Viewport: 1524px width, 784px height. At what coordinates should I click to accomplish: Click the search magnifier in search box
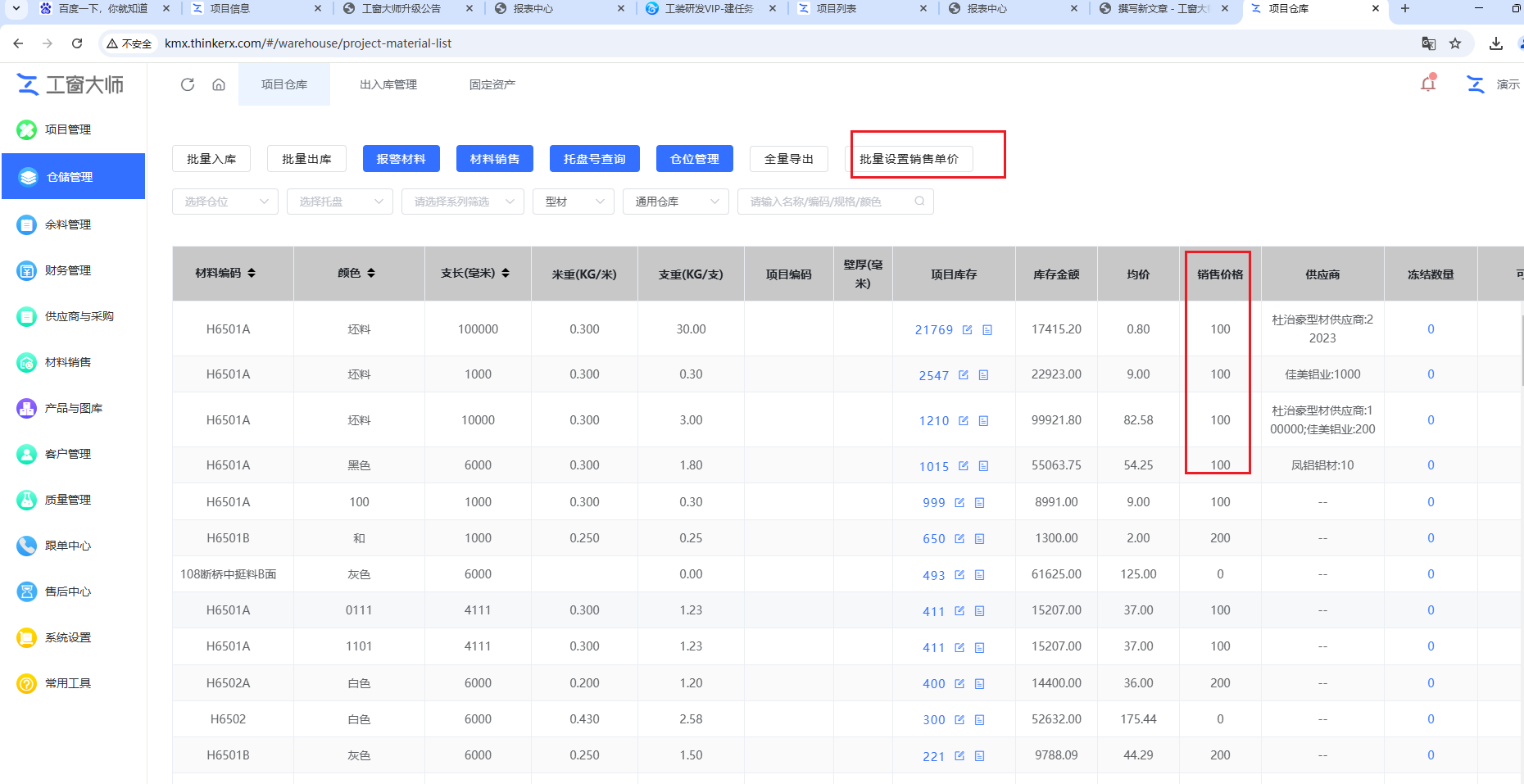[x=919, y=202]
